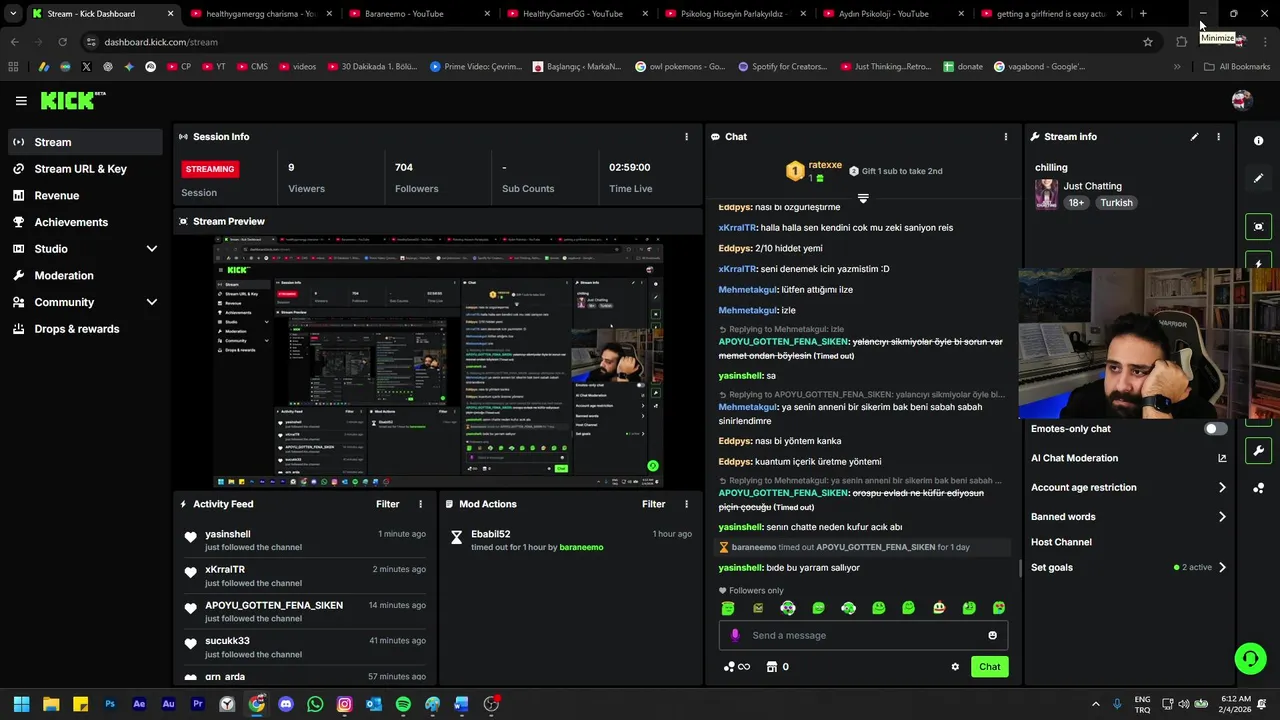Click the wrench icon in right sidebar
This screenshot has width=1280, height=720.
(x=1259, y=450)
